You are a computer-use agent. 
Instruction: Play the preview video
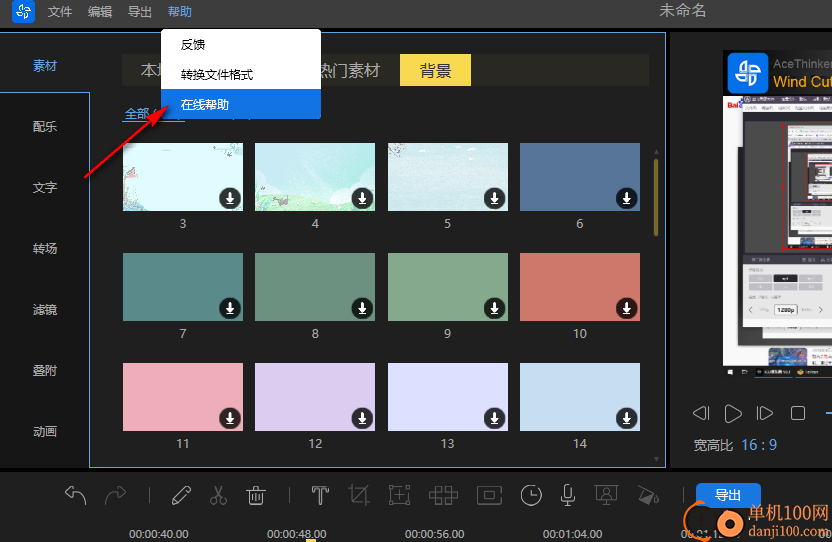733,413
